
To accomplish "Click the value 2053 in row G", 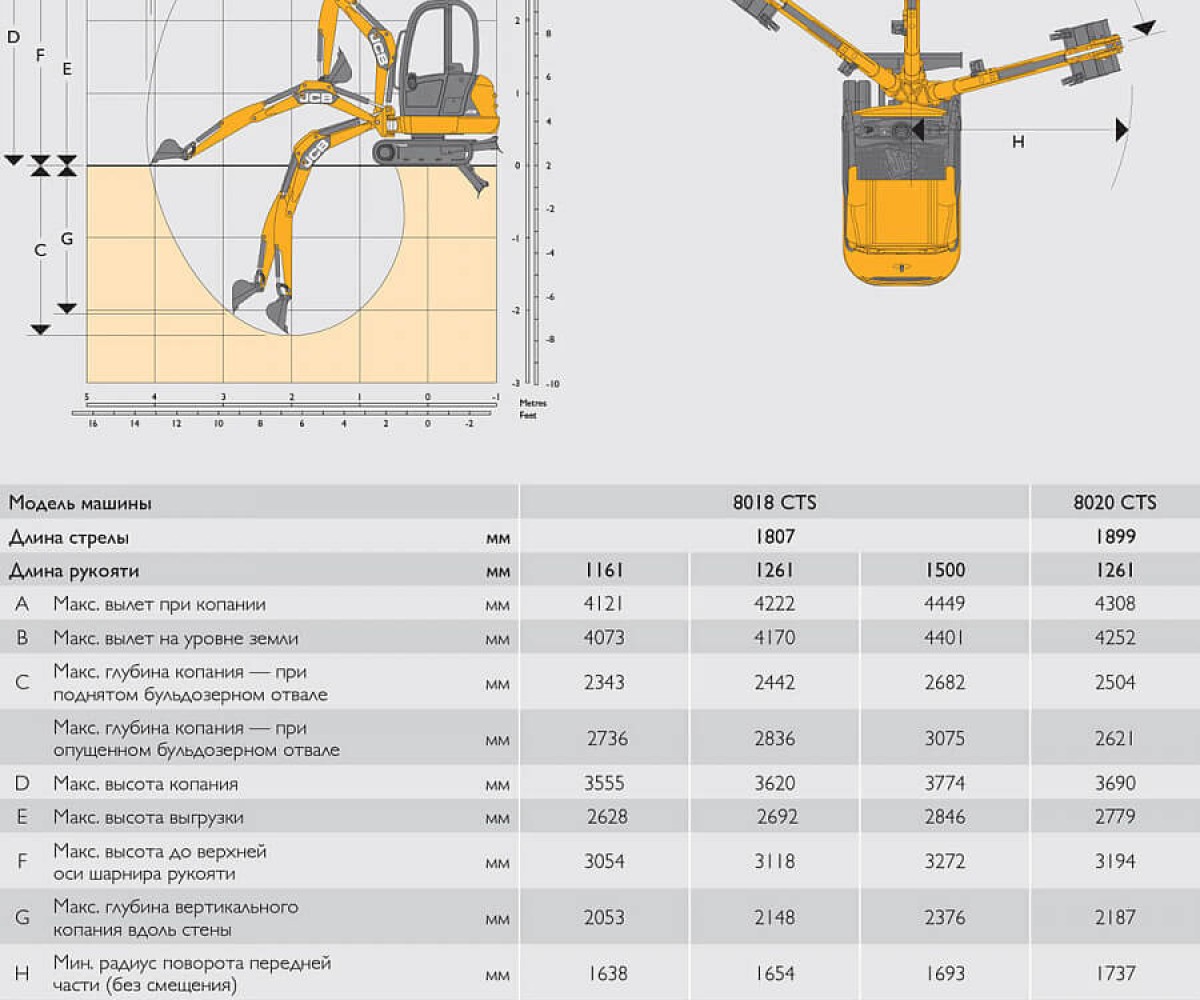I will (x=604, y=918).
